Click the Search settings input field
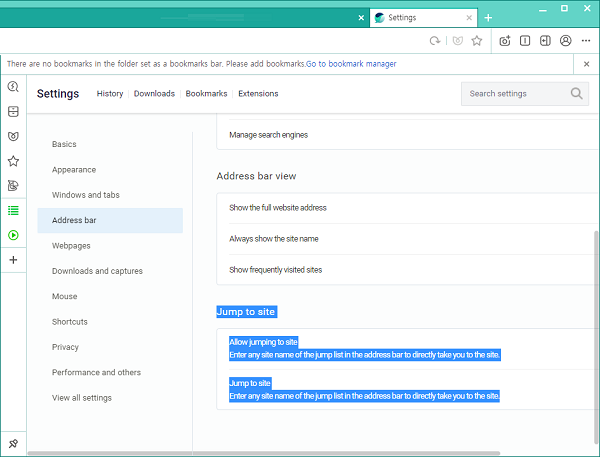 (x=515, y=94)
